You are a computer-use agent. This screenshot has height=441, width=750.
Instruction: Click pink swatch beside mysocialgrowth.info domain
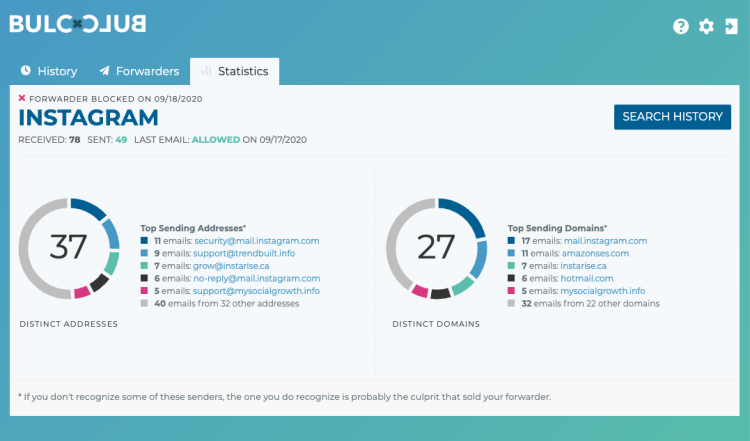[x=511, y=290]
